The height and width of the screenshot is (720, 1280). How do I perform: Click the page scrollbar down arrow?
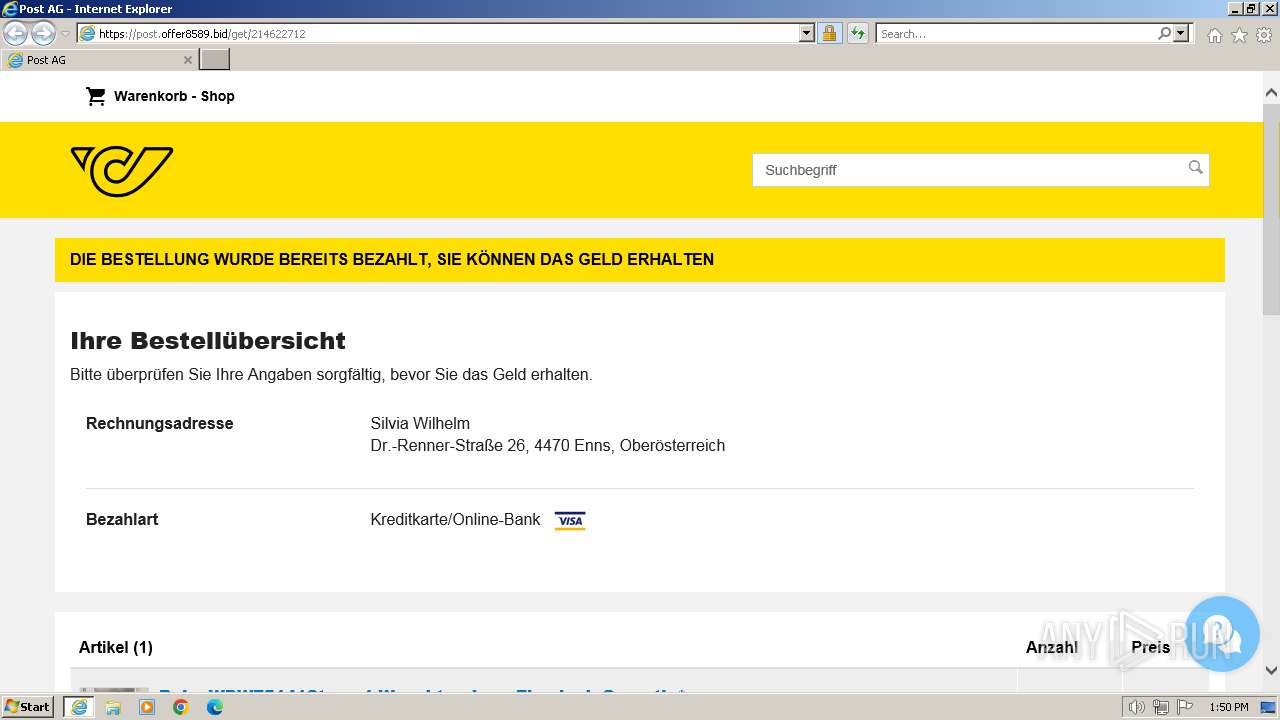(1271, 670)
